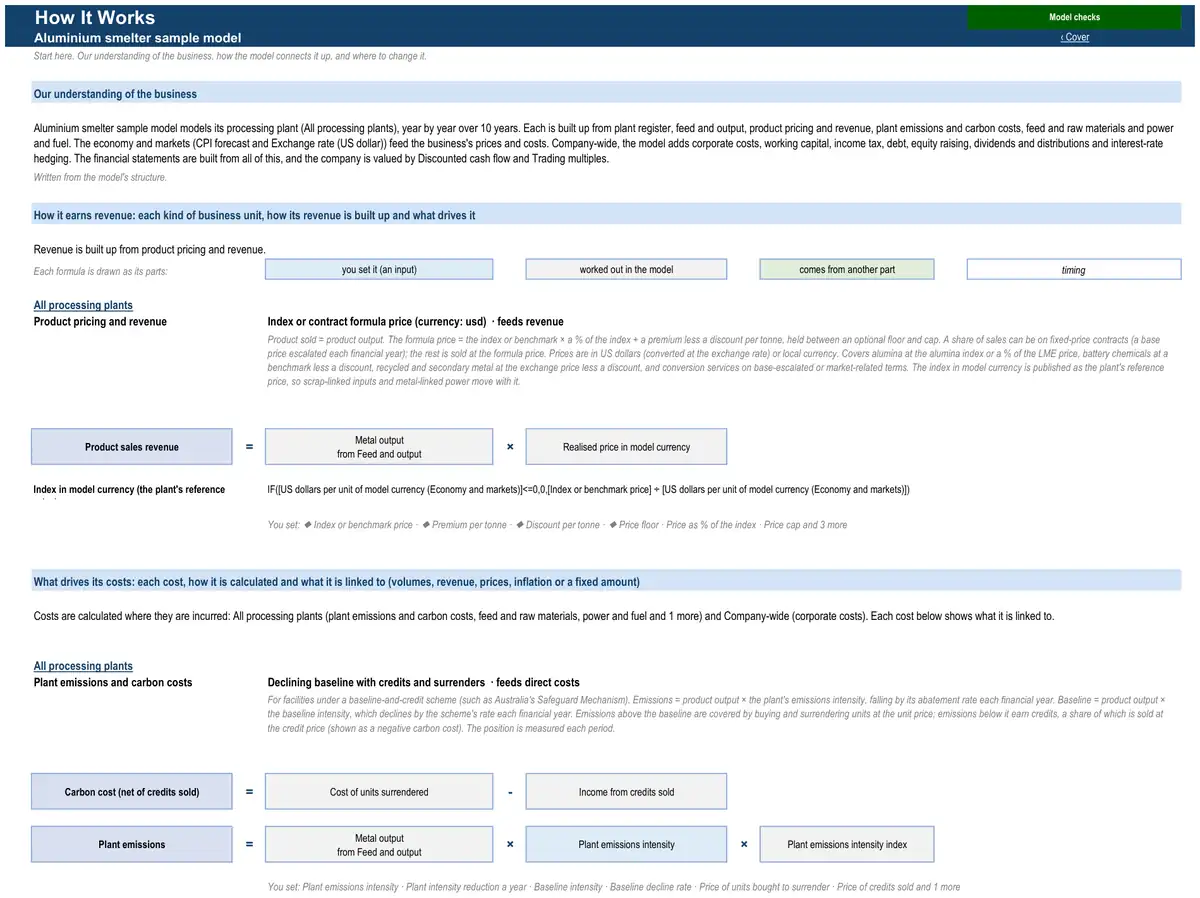Screen dimensions: 1200x898
Task: Click the 'What drives its costs' section heading
Action: 337,582
